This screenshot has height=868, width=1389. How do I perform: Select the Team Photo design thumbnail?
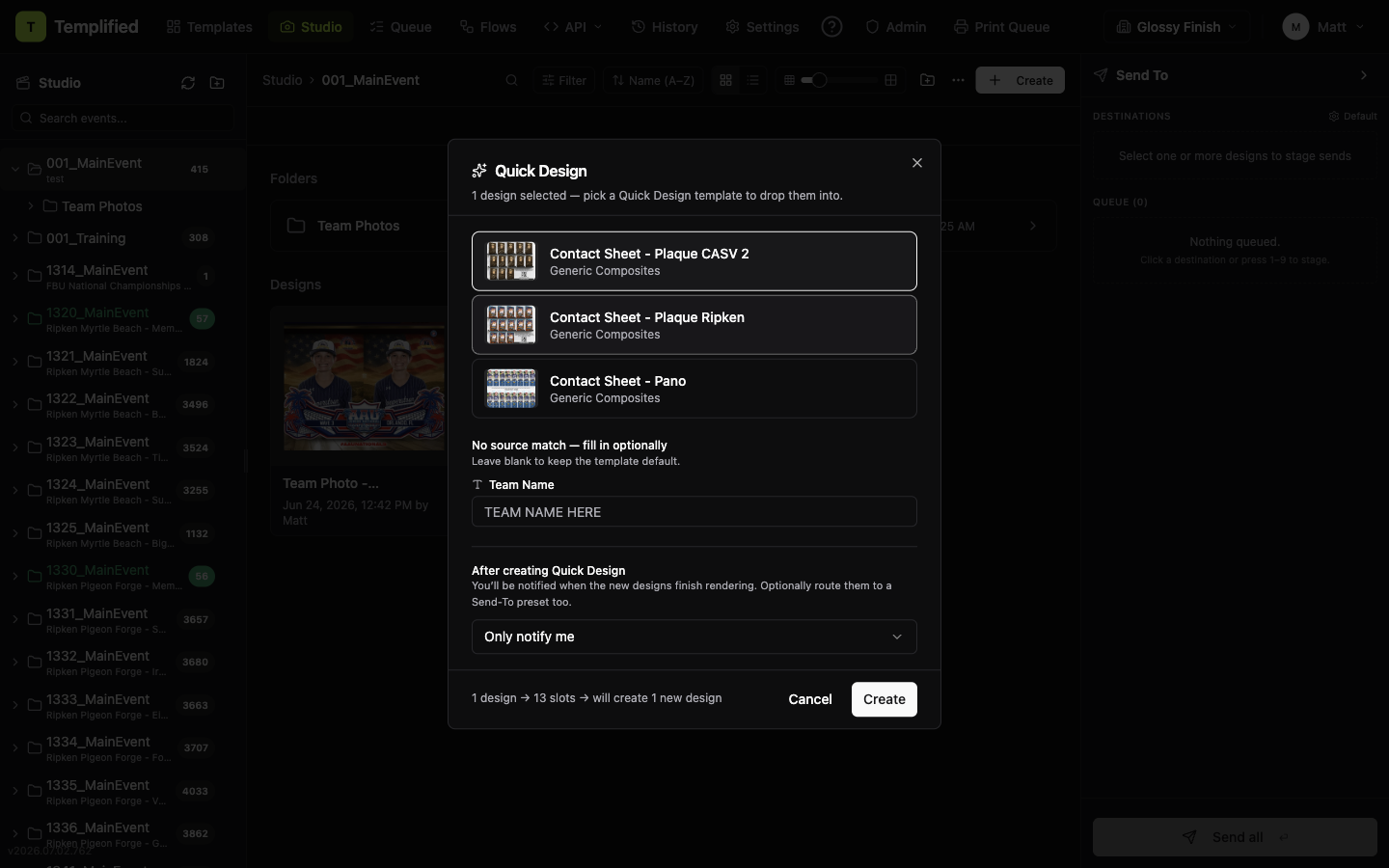pyautogui.click(x=364, y=389)
